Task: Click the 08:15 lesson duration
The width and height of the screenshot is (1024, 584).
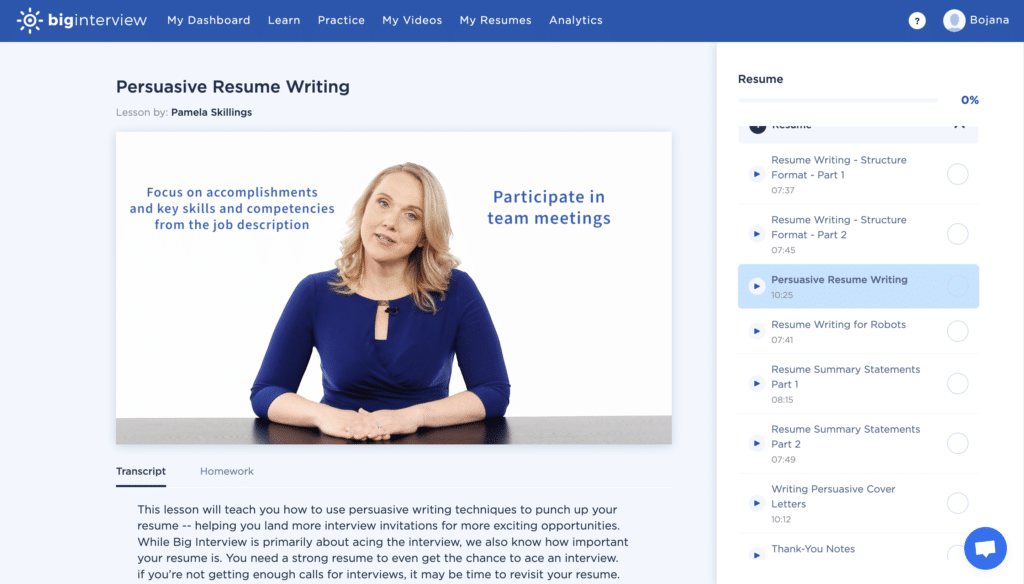Action: (x=782, y=400)
